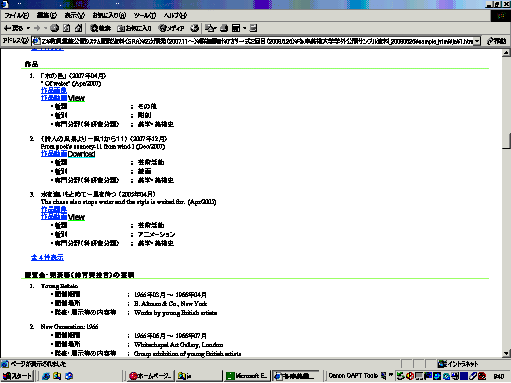Screen dimensions: 511x383
Task: Click the Print toolbar icon
Action: pos(224,28)
